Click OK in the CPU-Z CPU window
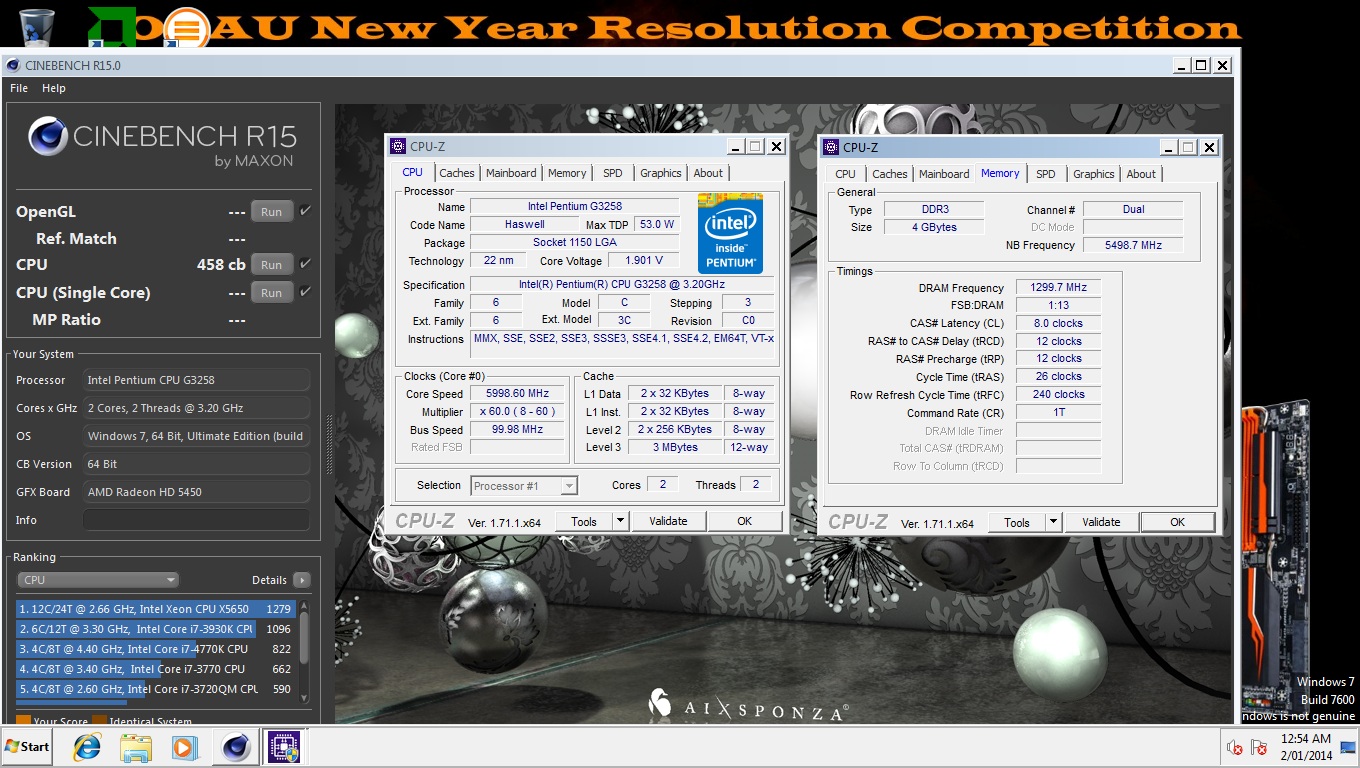This screenshot has height=768, width=1360. click(x=744, y=521)
